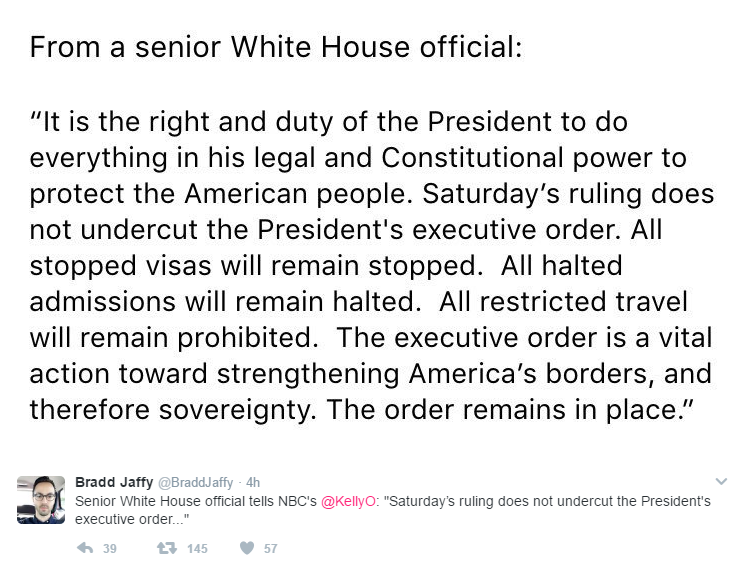This screenshot has width=743, height=575.
Task: View the 145 retweets count
Action: pyautogui.click(x=197, y=549)
